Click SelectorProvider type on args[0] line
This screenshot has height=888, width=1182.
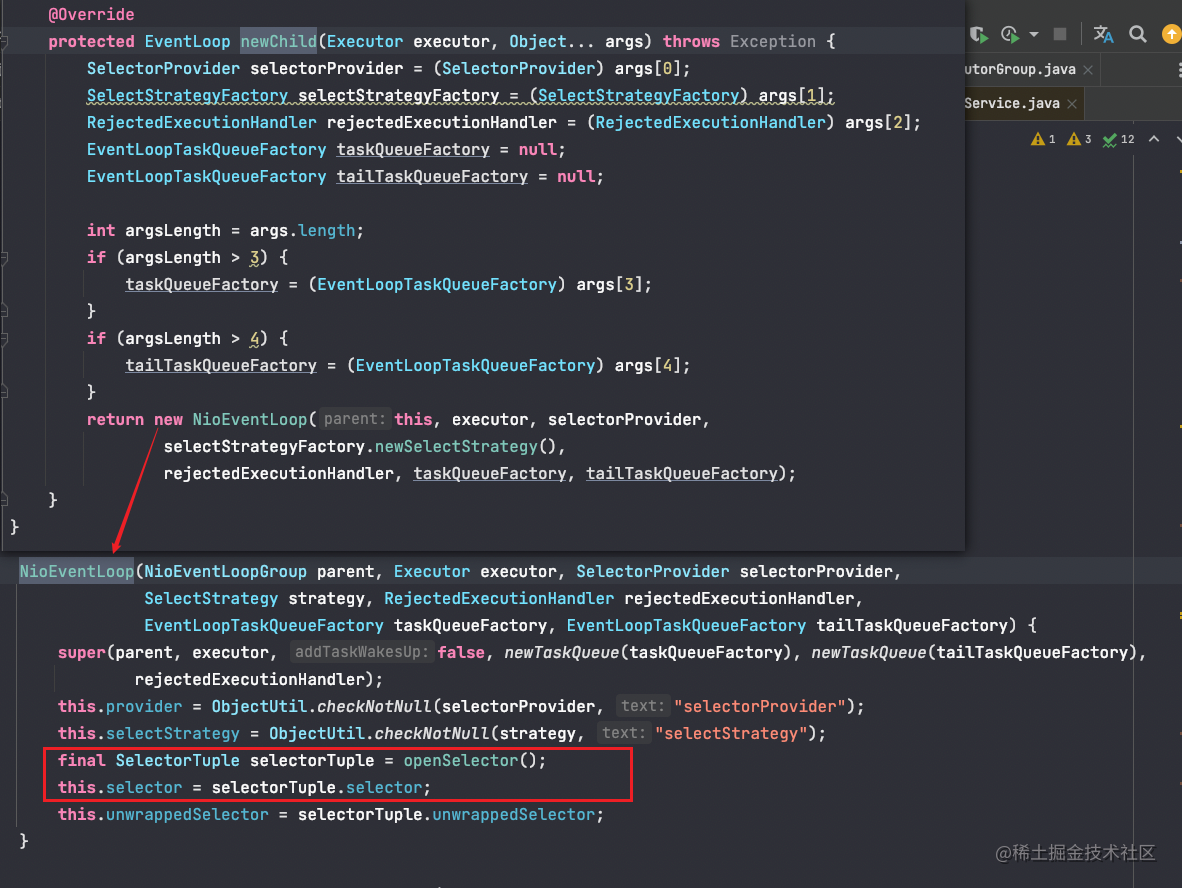pos(163,69)
